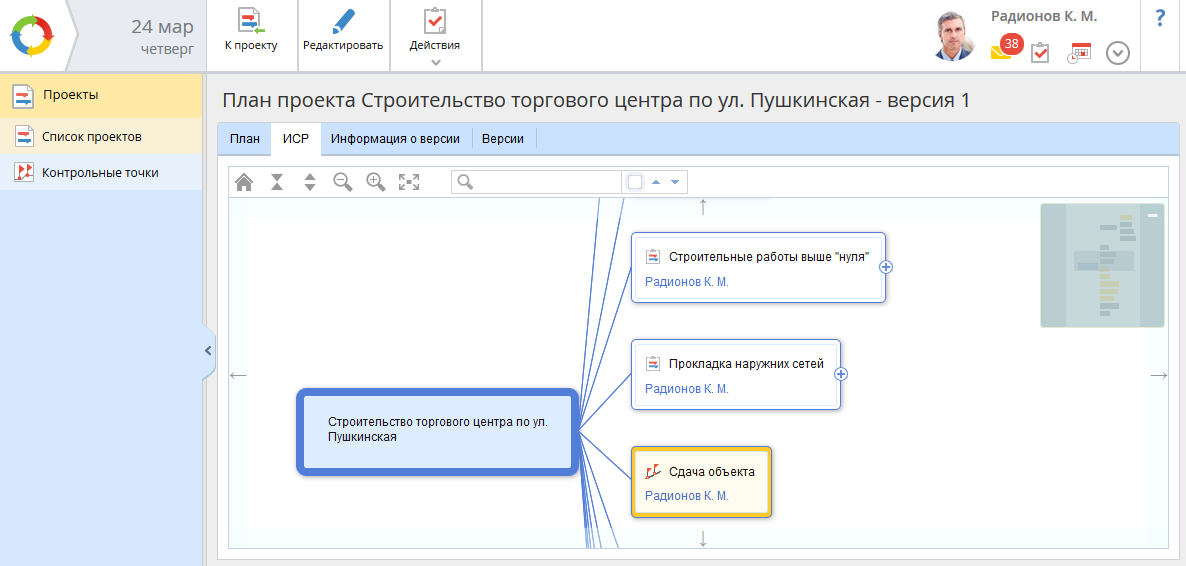This screenshot has width=1186, height=566.
Task: Click the help question mark icon
Action: pyautogui.click(x=1160, y=19)
